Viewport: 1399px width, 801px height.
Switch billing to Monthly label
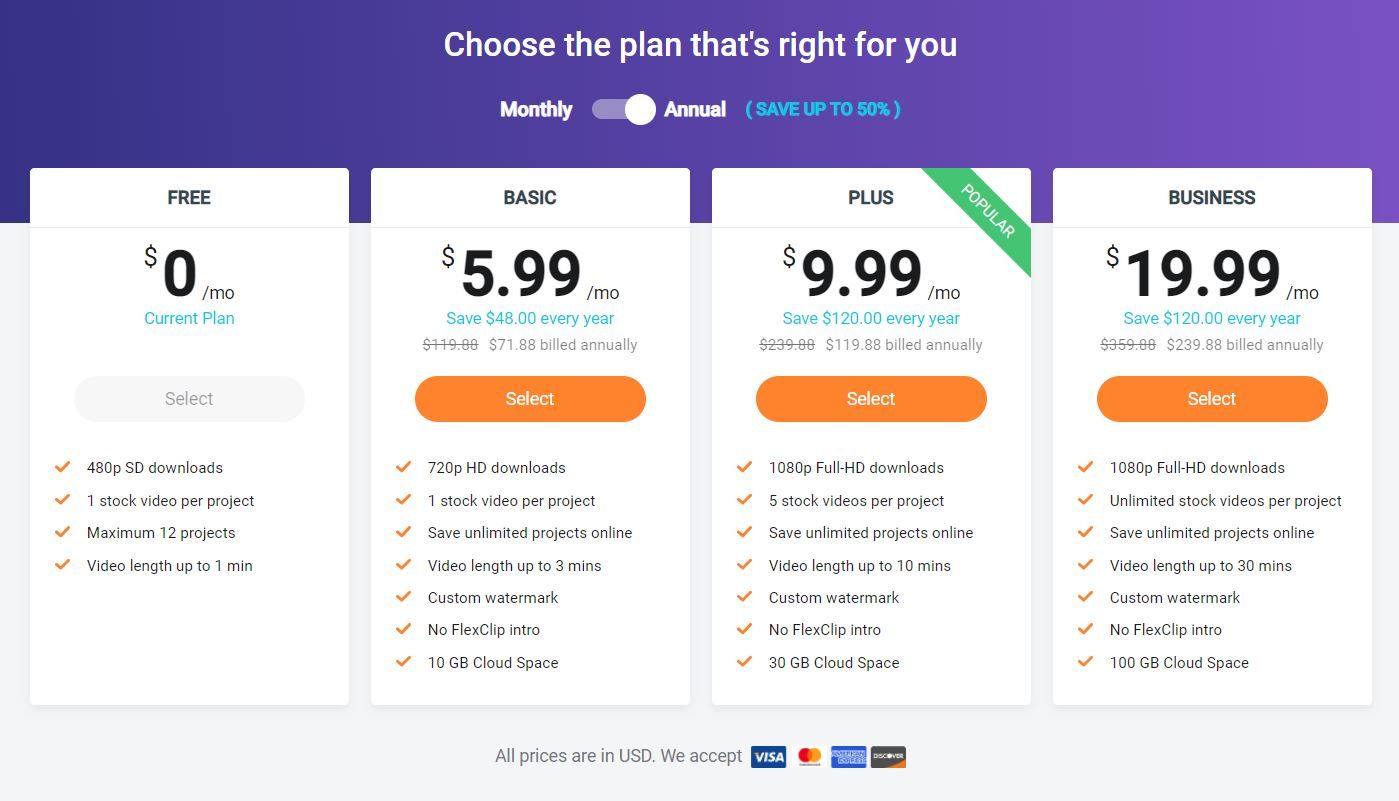[536, 109]
